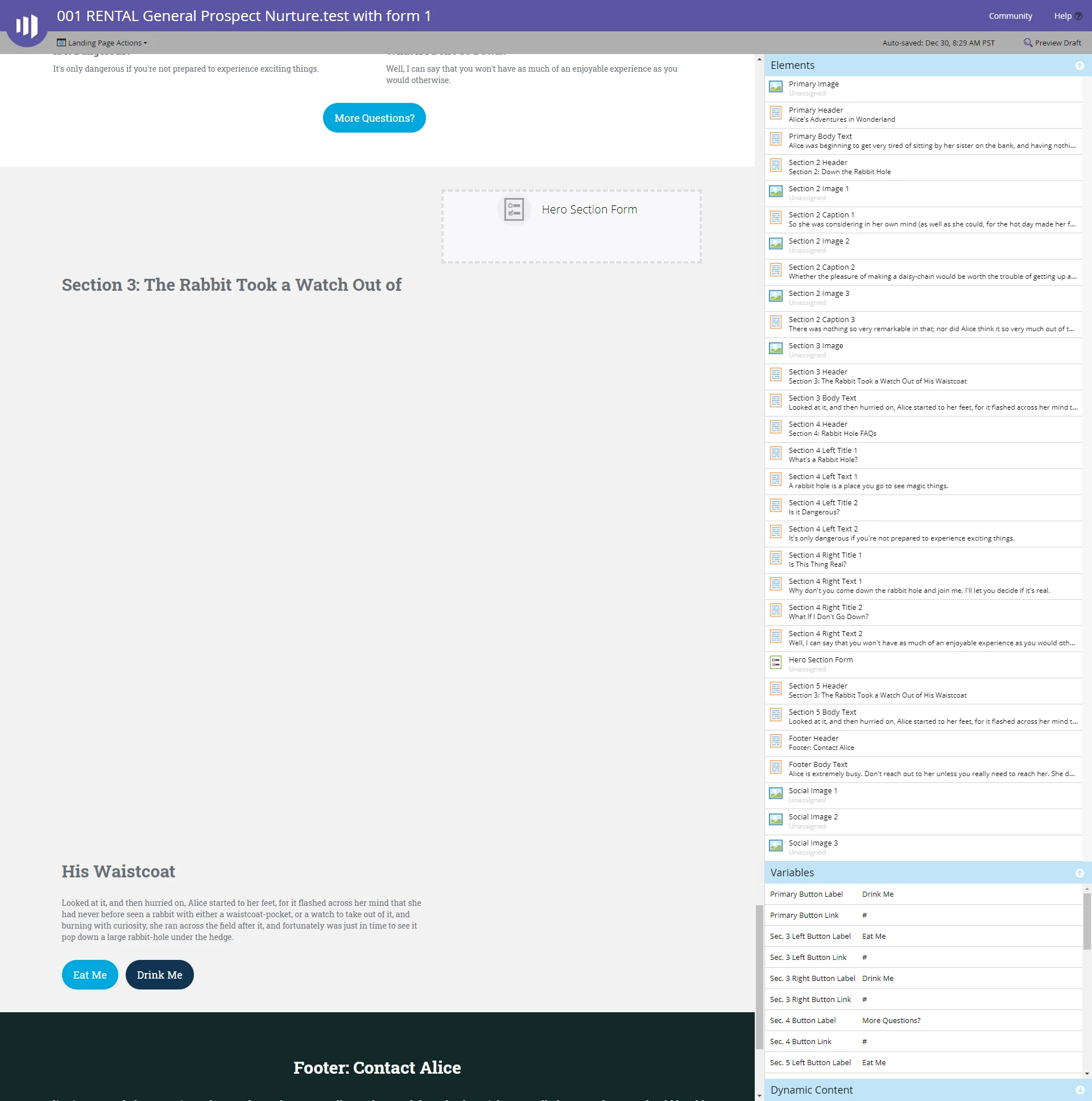
Task: Open the Community link
Action: [1010, 16]
